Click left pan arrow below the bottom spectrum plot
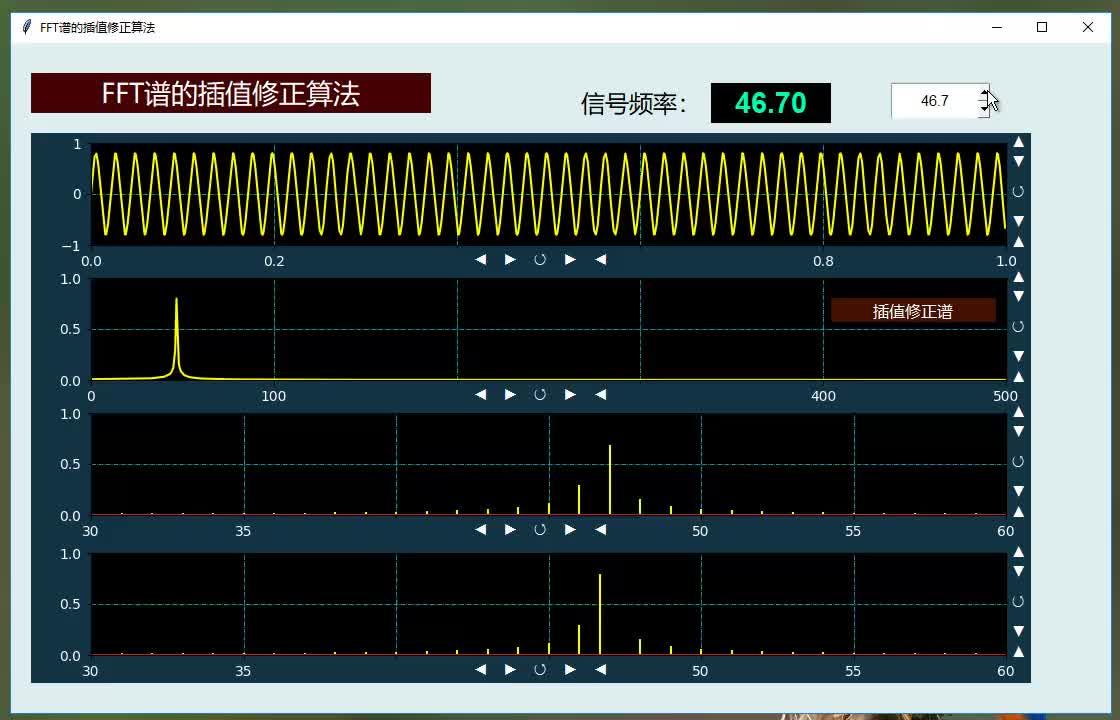 480,670
